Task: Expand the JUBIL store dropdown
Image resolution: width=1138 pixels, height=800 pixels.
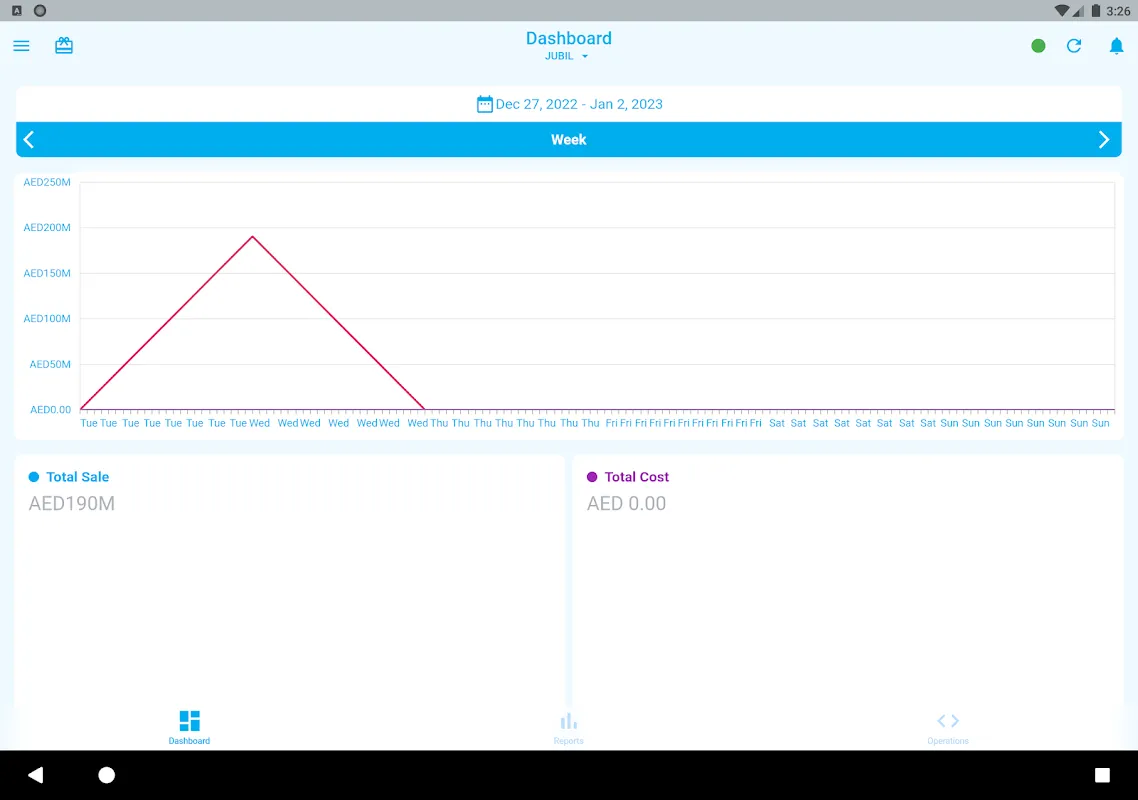Action: pyautogui.click(x=567, y=56)
